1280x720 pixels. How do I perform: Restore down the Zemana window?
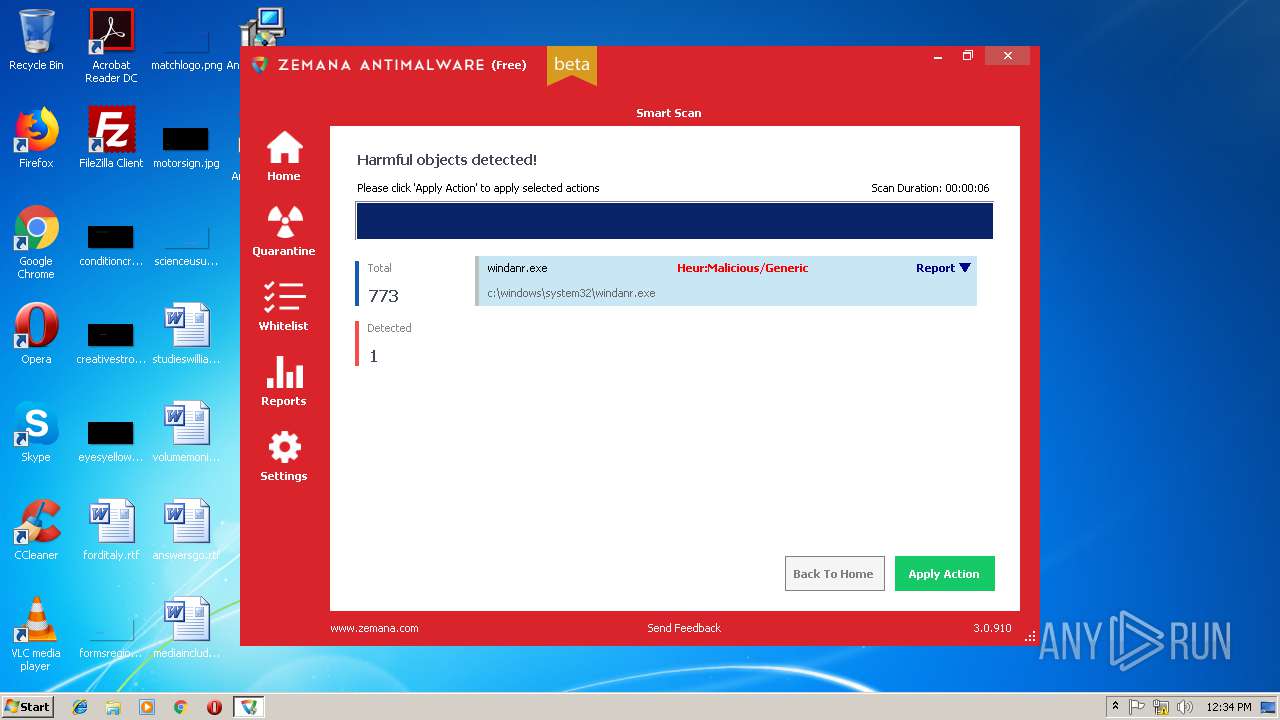[x=967, y=56]
